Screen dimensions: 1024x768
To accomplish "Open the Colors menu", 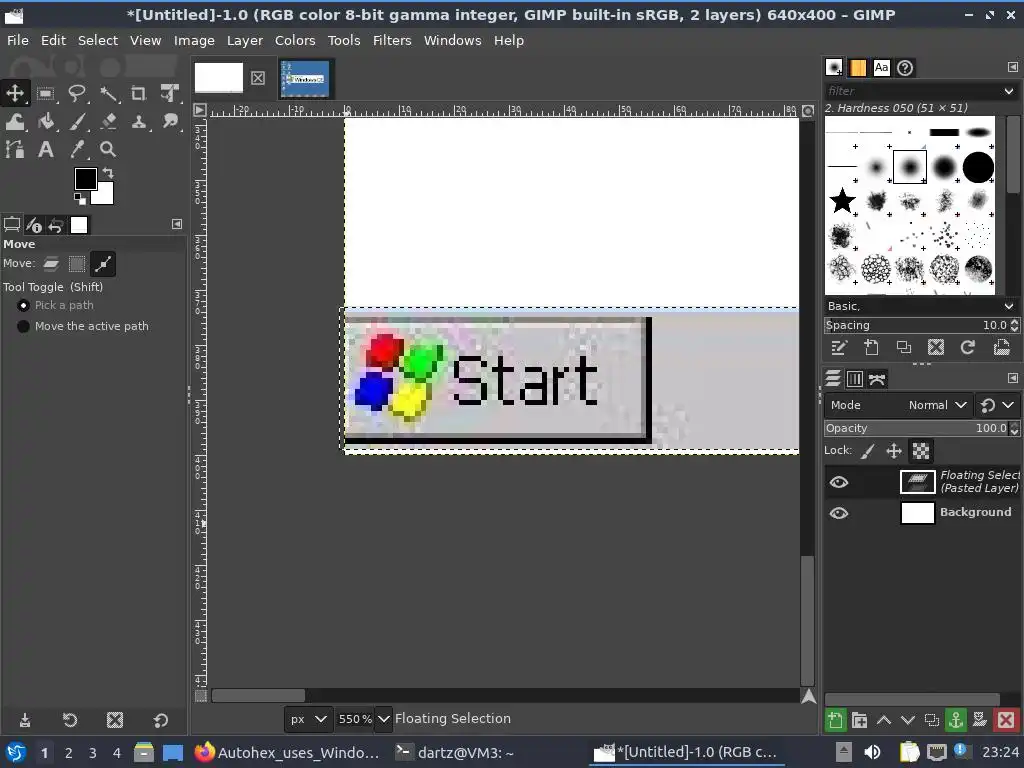I will (295, 40).
